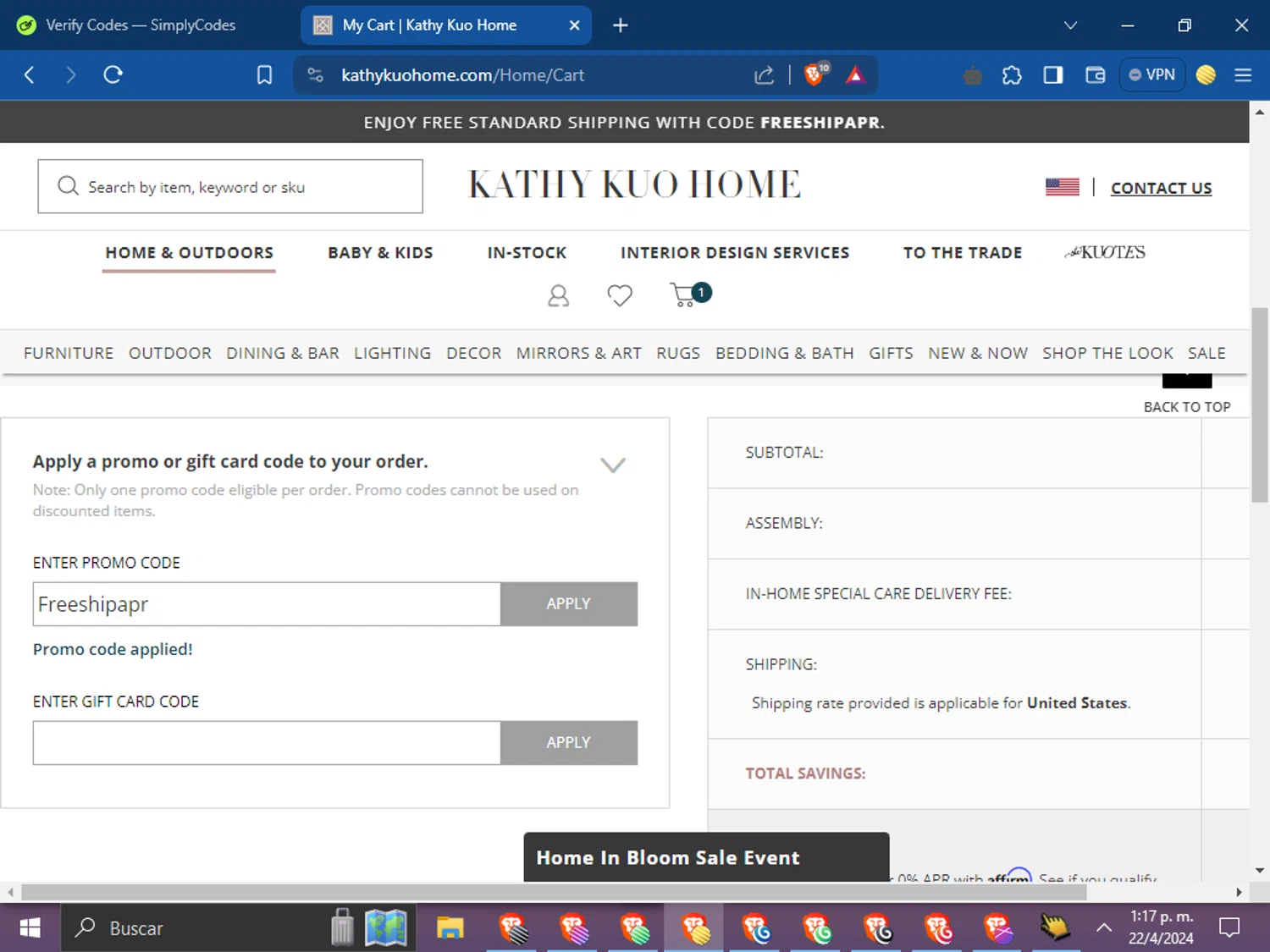Click the share icon in address bar
Viewport: 1270px width, 952px height.
click(764, 75)
